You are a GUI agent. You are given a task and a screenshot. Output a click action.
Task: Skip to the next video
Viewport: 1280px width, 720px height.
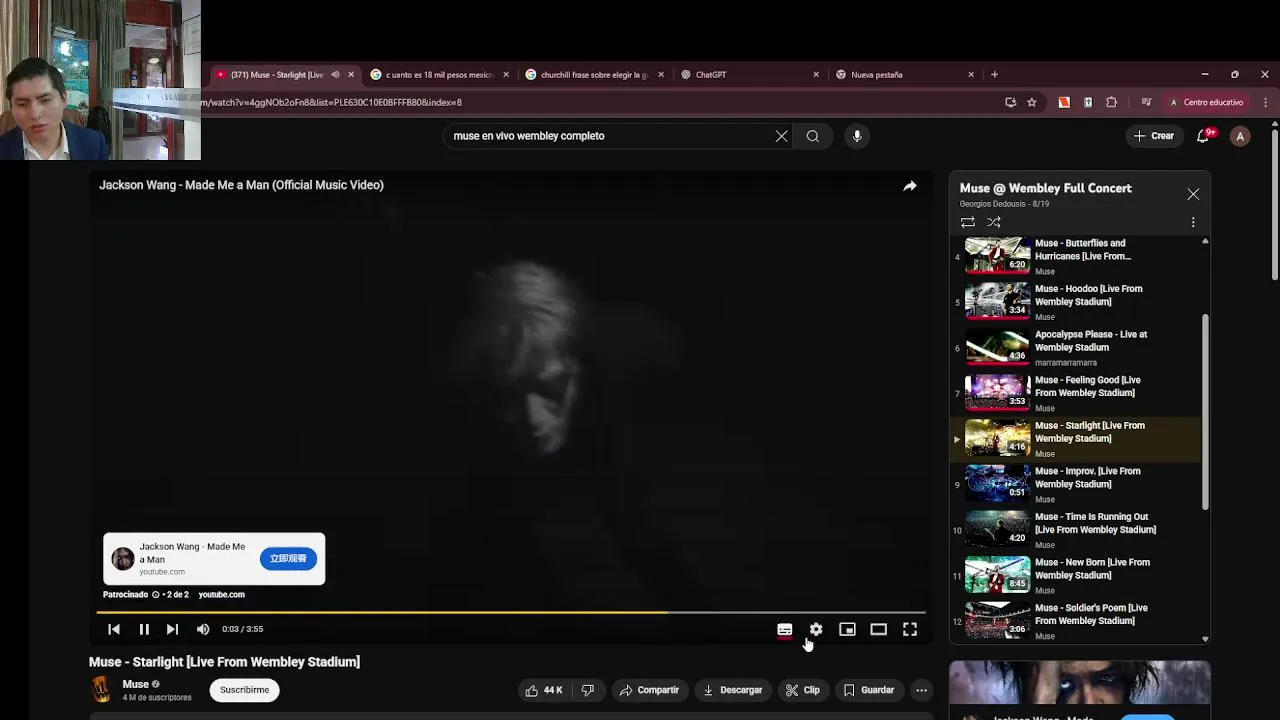pos(172,629)
